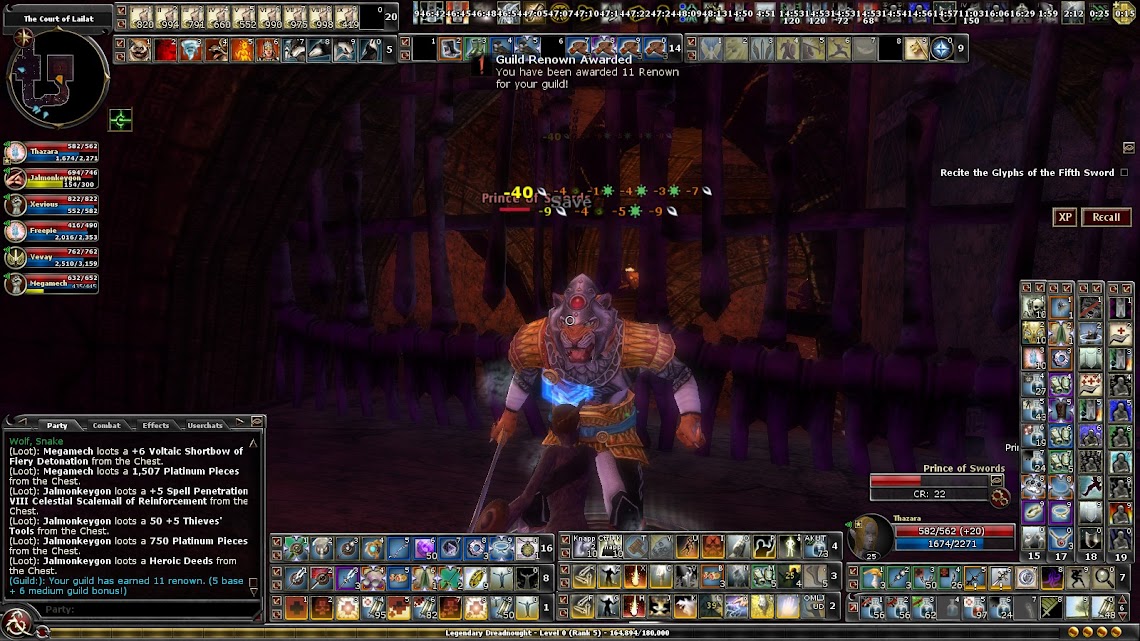Switch to the Effects chat tab

(x=156, y=425)
